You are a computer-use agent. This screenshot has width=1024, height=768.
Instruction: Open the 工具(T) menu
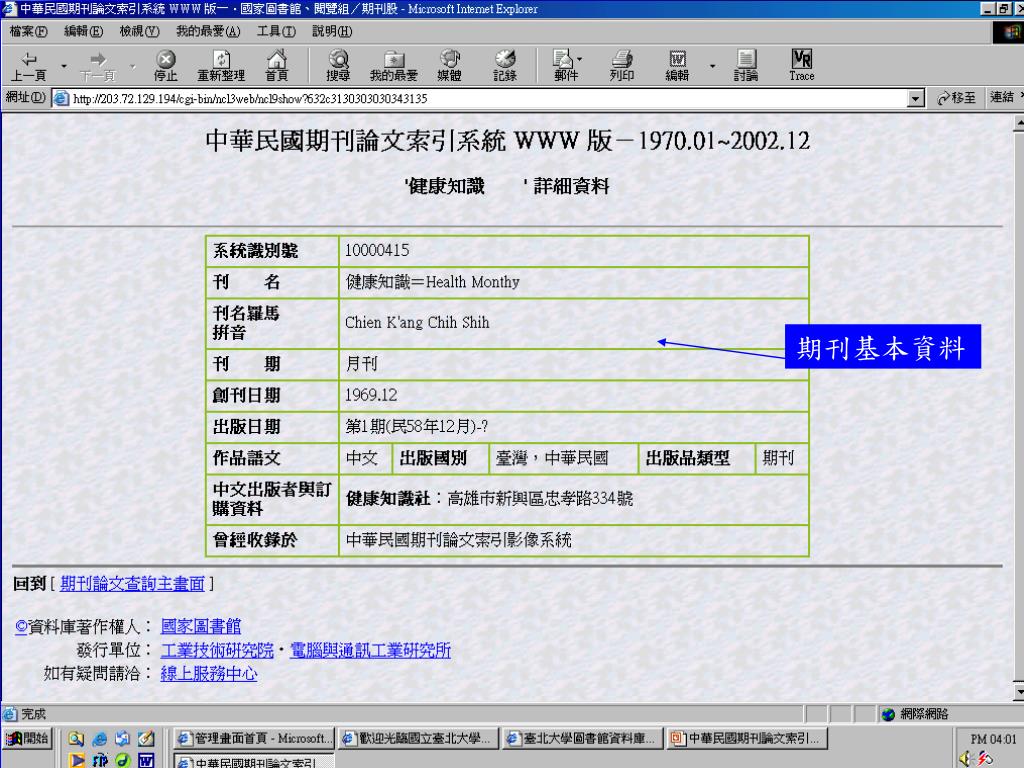[276, 31]
